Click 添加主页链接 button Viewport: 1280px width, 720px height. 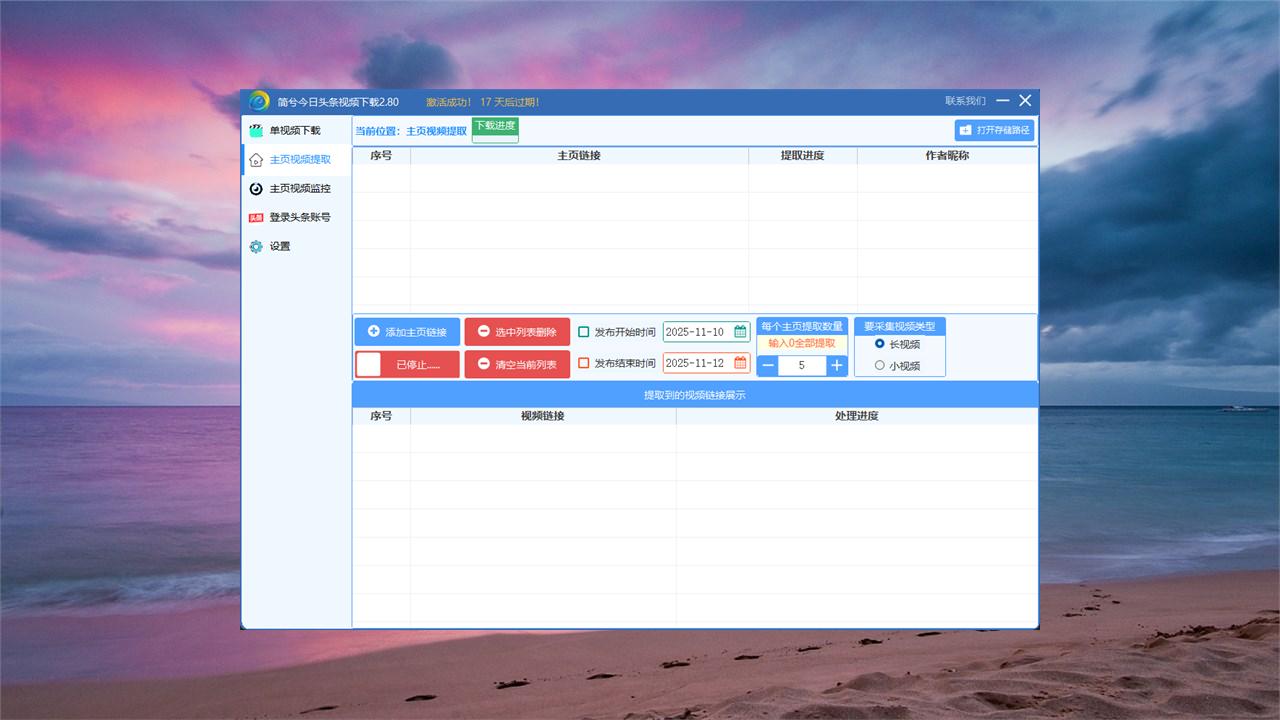407,332
